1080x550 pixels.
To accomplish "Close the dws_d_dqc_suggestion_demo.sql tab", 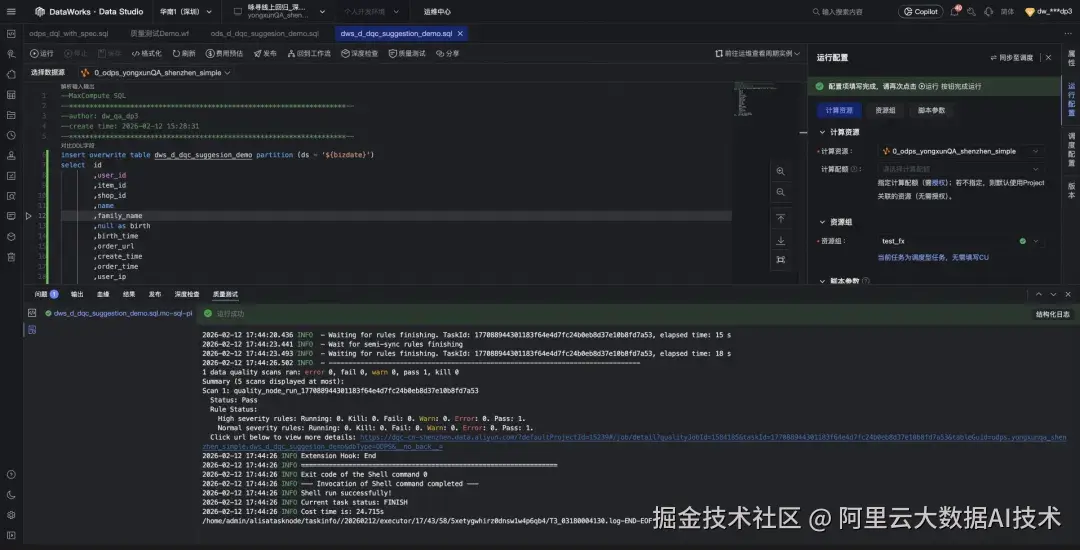I will tap(460, 33).
